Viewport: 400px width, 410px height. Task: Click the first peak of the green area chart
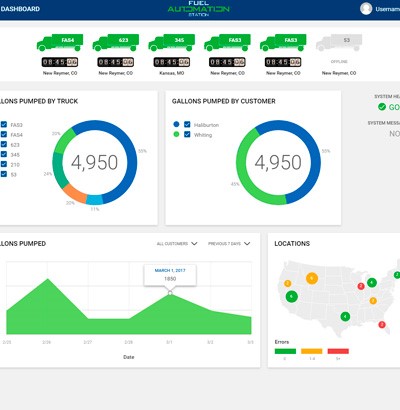[x=48, y=279]
